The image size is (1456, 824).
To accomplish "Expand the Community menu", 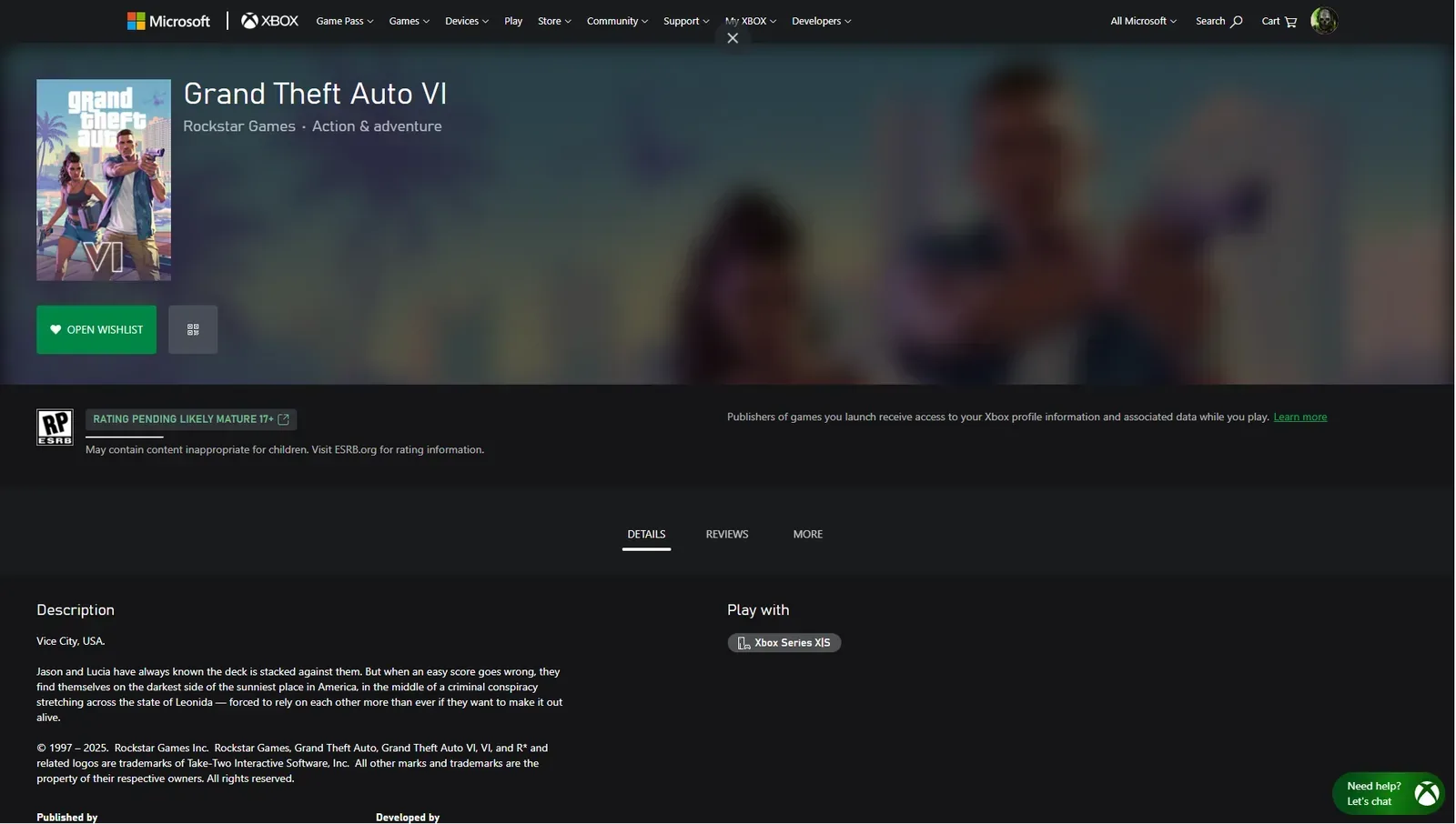I will point(617,21).
